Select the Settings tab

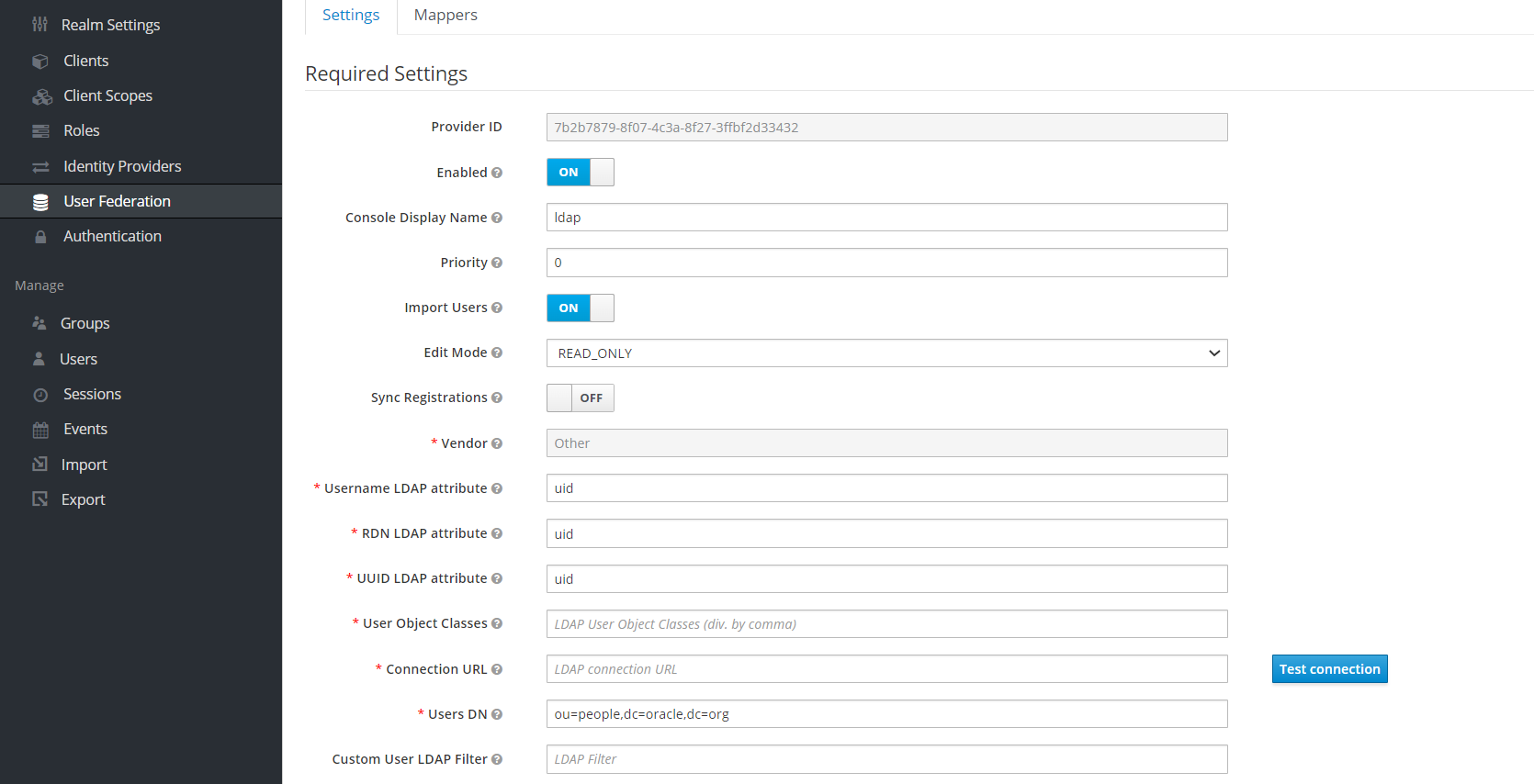click(x=351, y=16)
